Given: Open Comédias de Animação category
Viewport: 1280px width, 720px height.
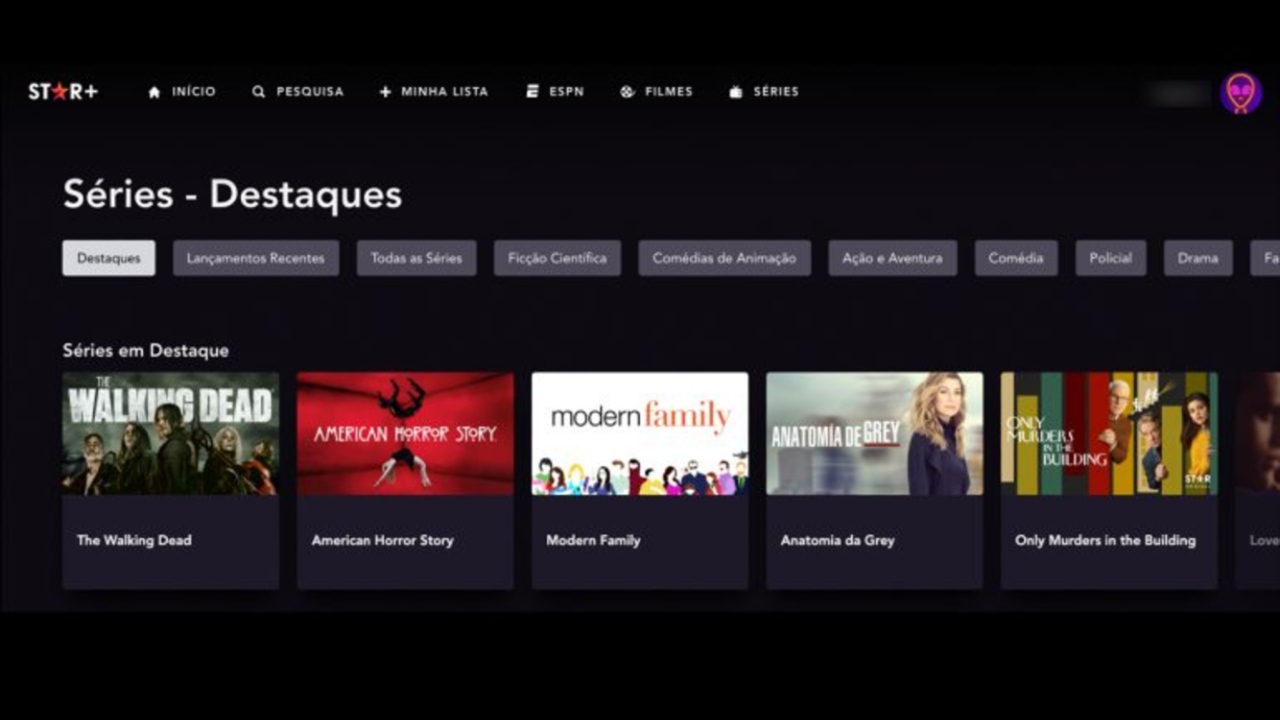Looking at the screenshot, I should pos(724,258).
